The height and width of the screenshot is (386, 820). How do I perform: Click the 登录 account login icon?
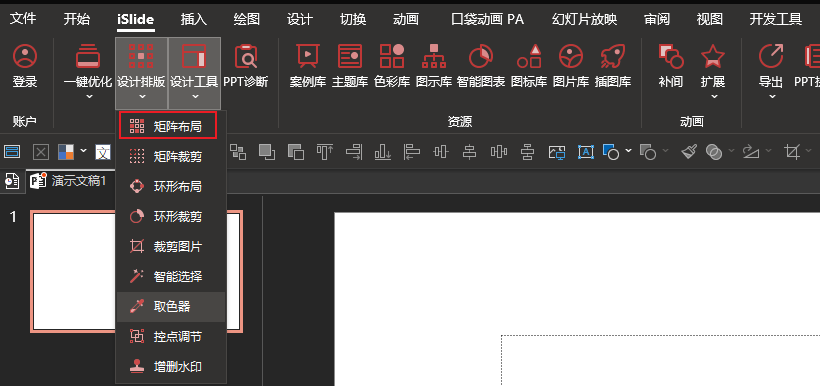click(x=25, y=56)
